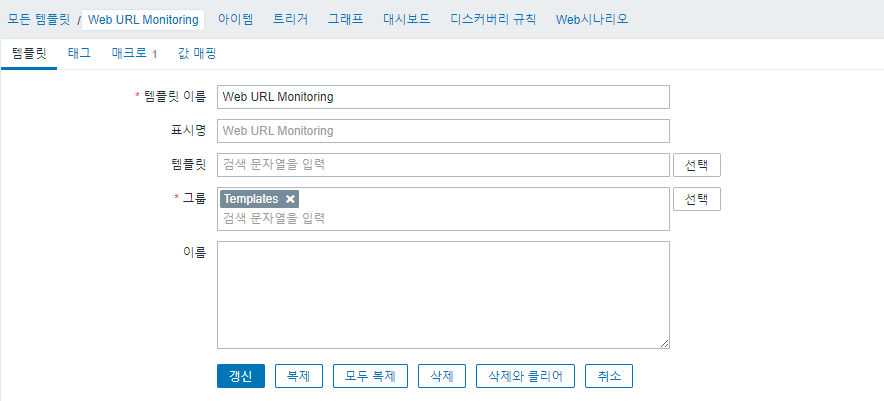Switch to the 태그 tab
The image size is (884, 401).
tap(79, 54)
